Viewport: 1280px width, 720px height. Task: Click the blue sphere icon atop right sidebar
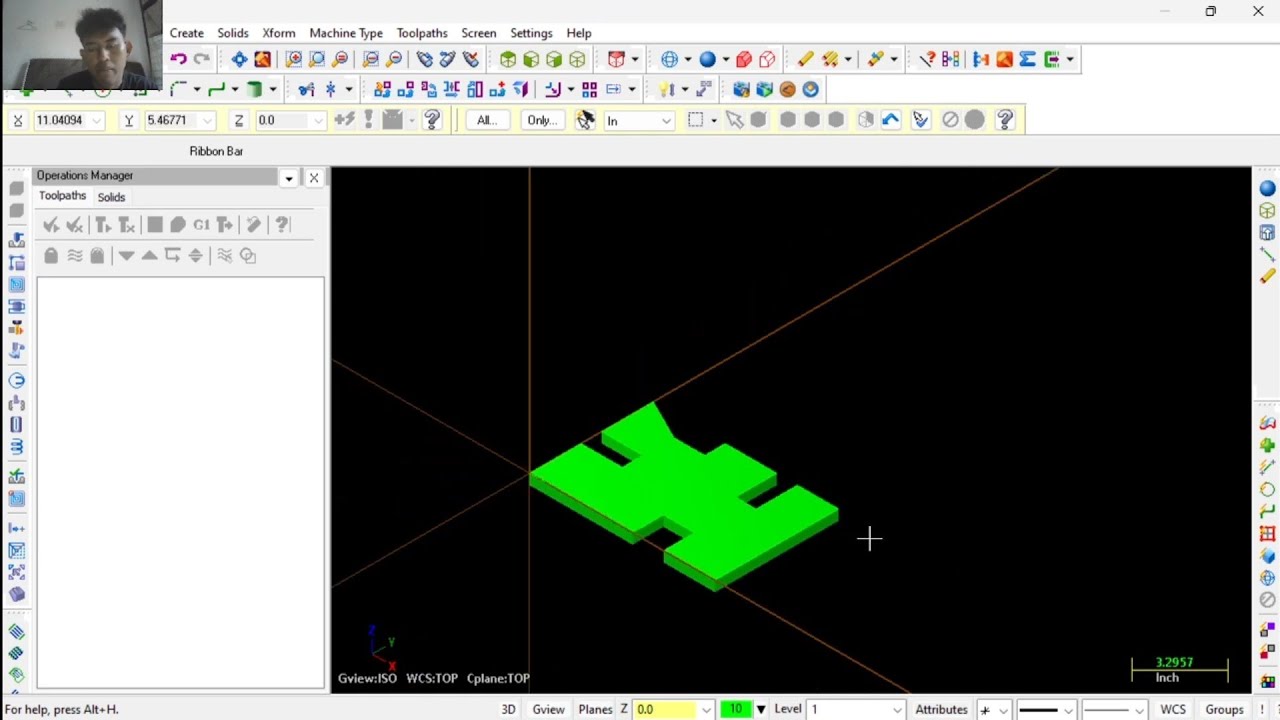click(1267, 188)
